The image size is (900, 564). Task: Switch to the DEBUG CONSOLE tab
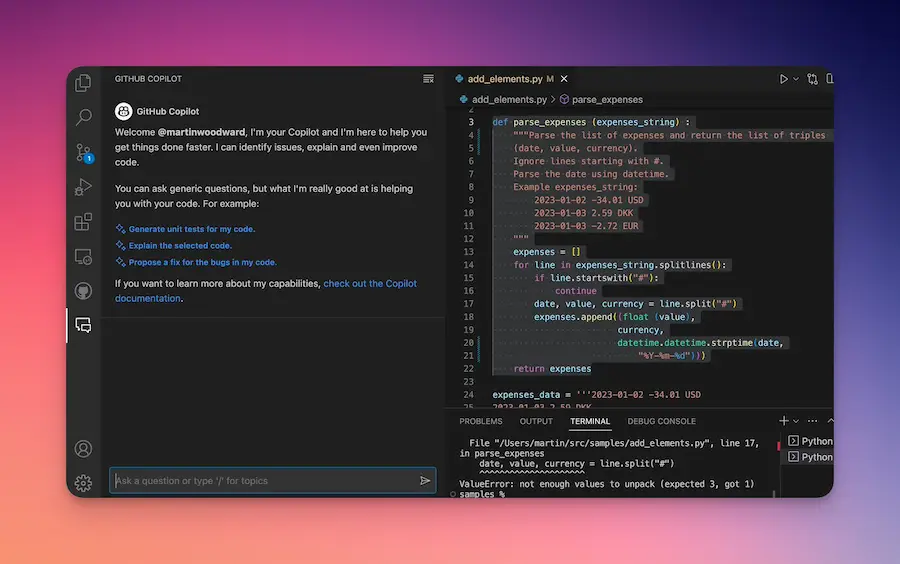[661, 421]
